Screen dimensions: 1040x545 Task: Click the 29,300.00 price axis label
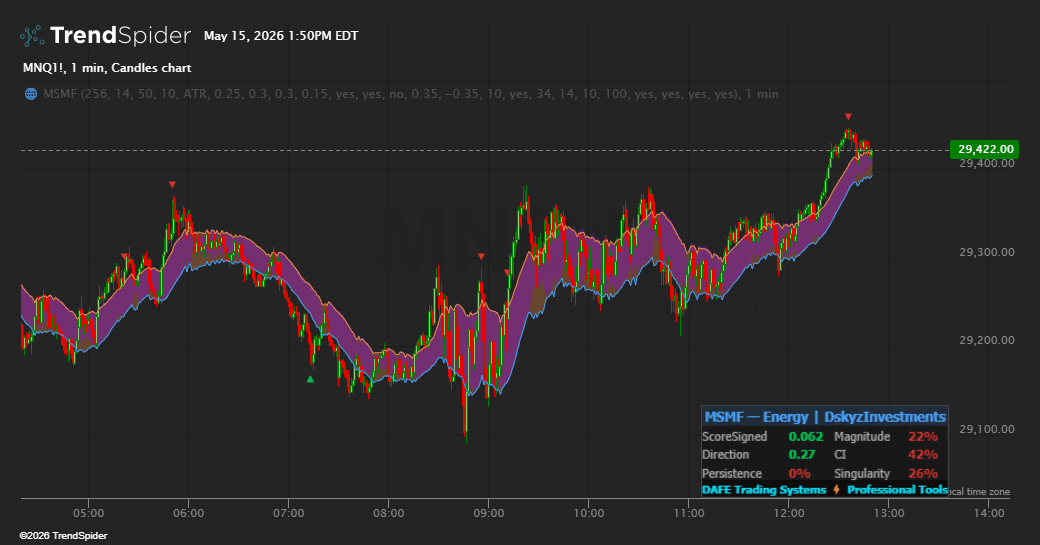[986, 252]
